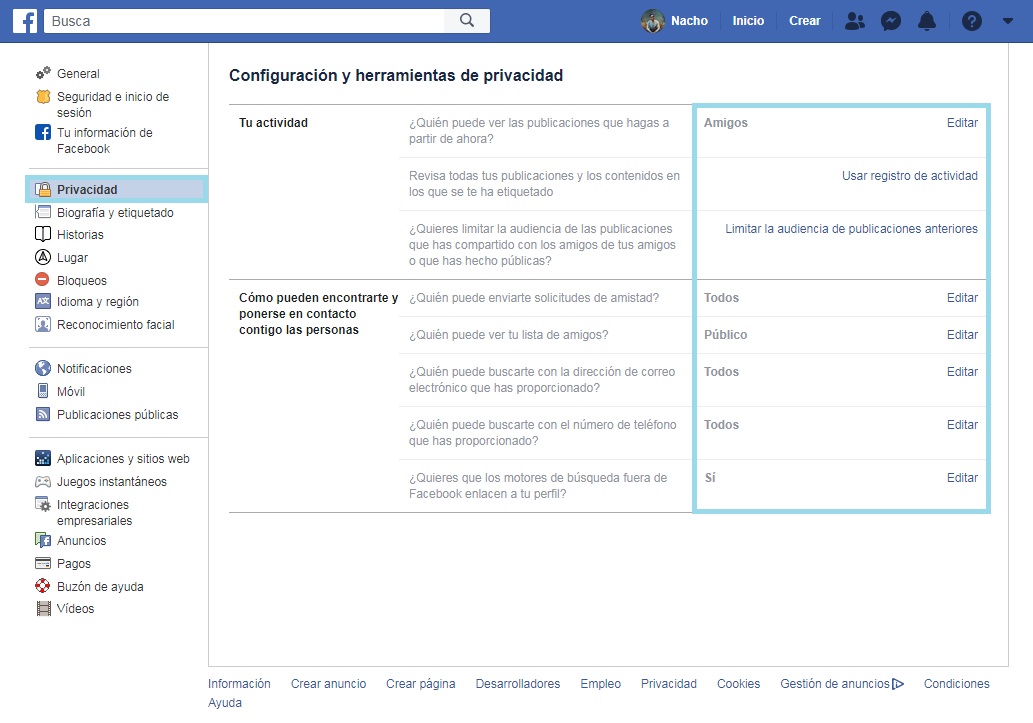Click the red Bloqueos icon in sidebar
The height and width of the screenshot is (723, 1033).
click(x=42, y=279)
